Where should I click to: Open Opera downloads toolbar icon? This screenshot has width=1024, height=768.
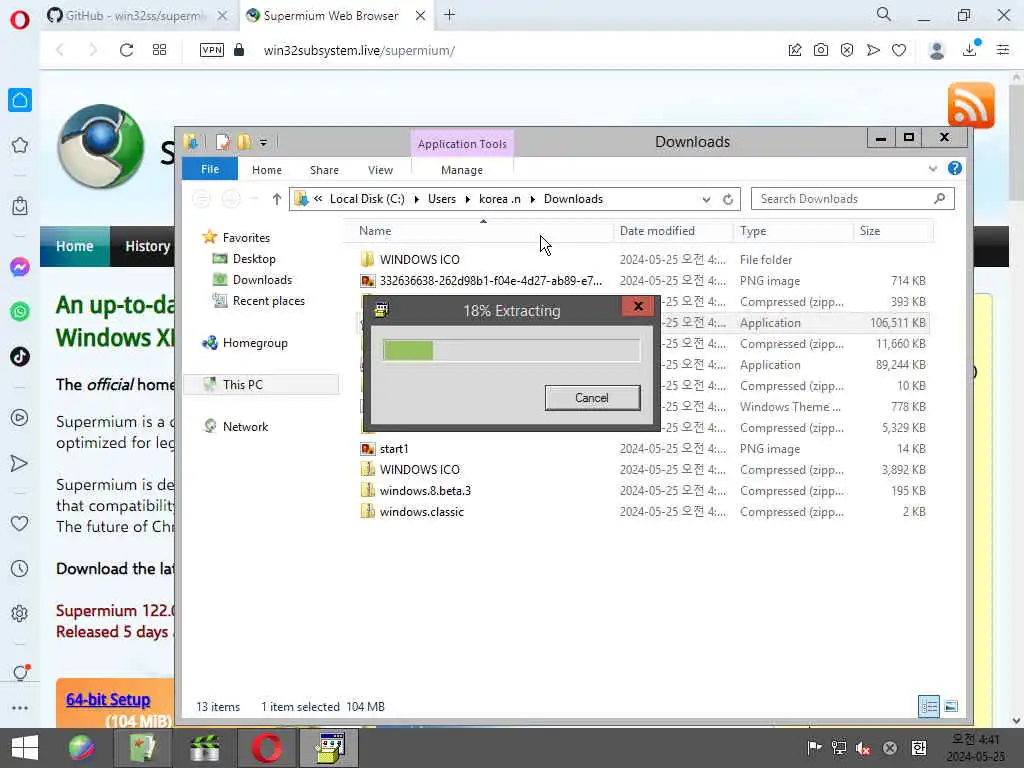(x=970, y=50)
